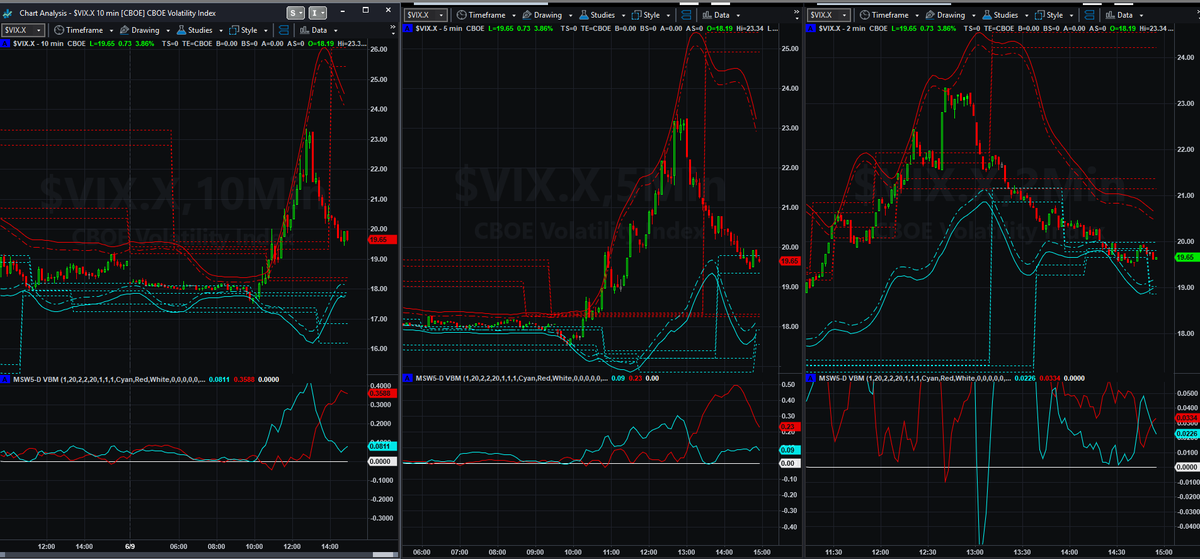Toggle the S symbol-link button in title bar
Image resolution: width=1200 pixels, height=559 pixels.
(296, 13)
